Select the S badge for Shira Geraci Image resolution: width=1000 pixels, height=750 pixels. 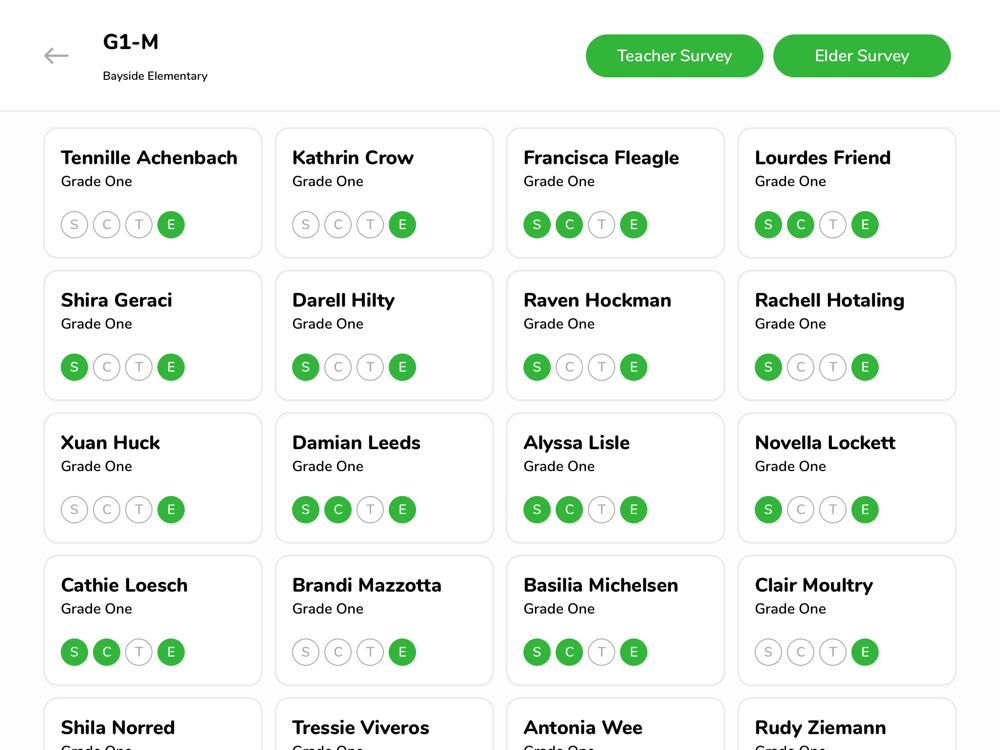(x=75, y=367)
